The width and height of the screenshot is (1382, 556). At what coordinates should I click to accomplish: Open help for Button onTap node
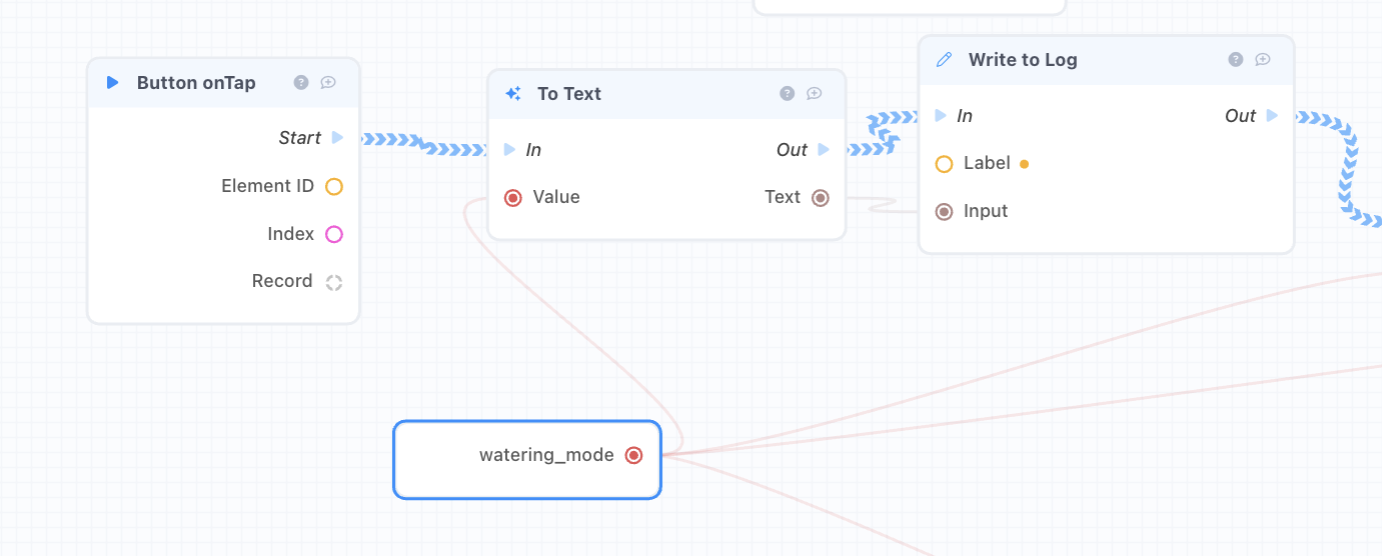301,83
